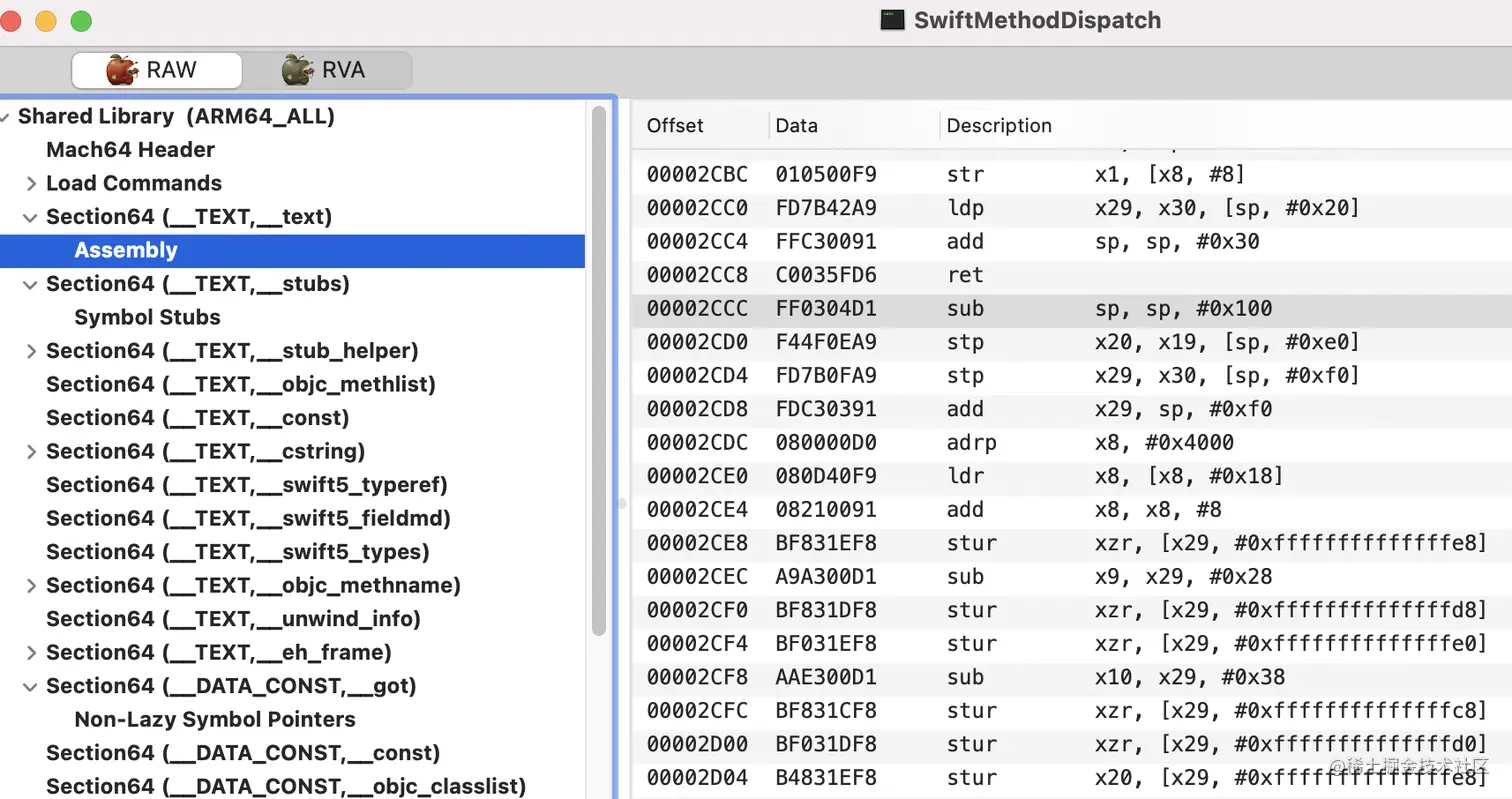Click the Description column header
1512x799 pixels.
999,126
